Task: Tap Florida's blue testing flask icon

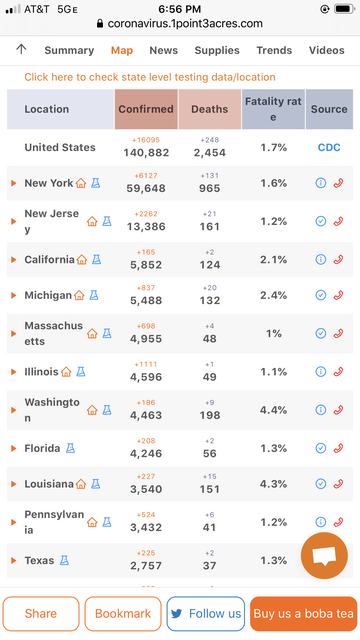Action: coord(70,448)
